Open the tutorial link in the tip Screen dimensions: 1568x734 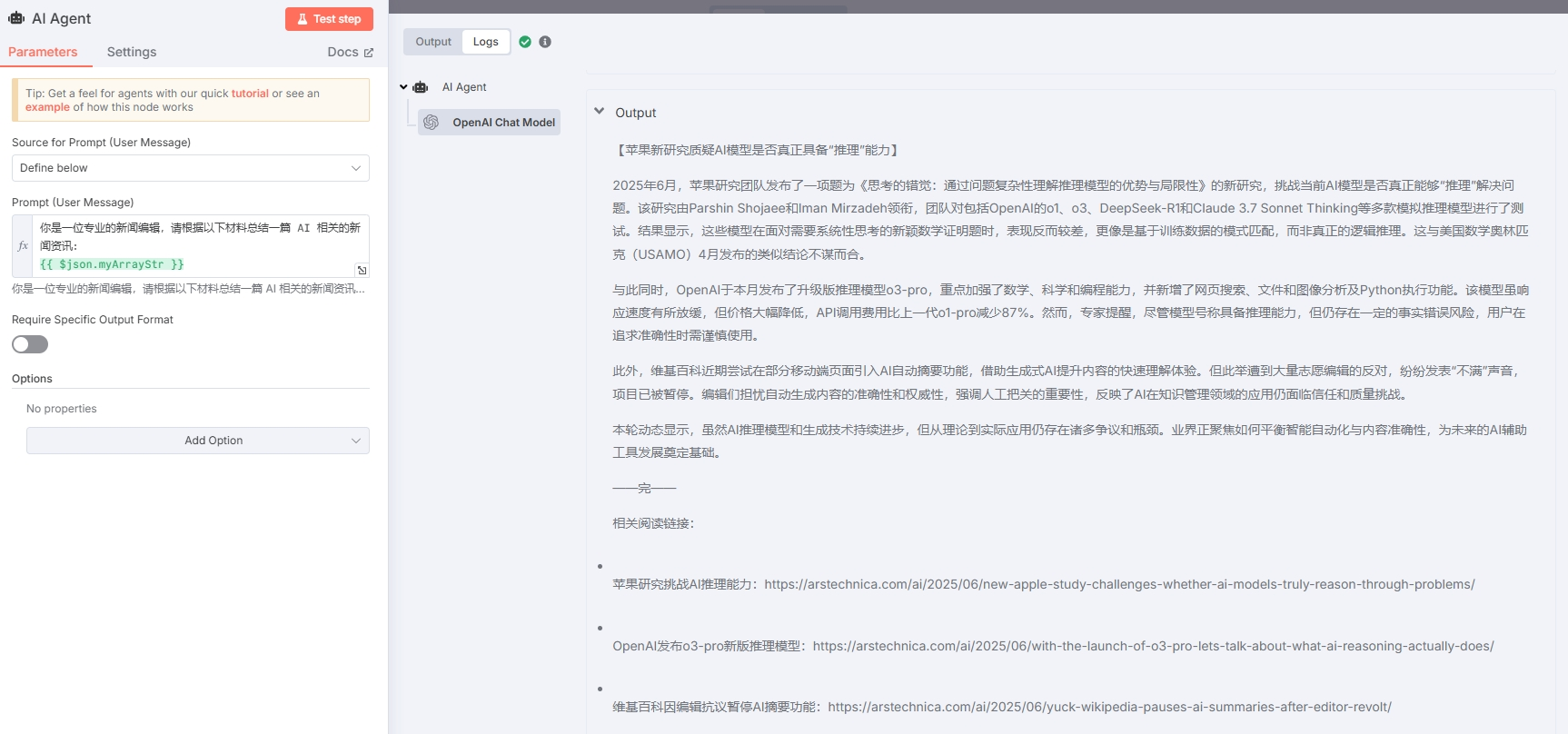click(x=250, y=94)
